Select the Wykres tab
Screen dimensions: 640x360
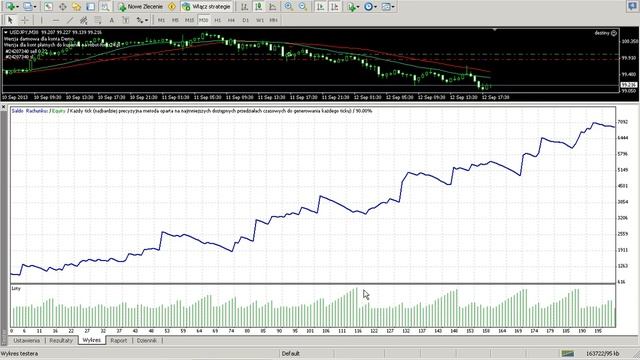pyautogui.click(x=91, y=340)
